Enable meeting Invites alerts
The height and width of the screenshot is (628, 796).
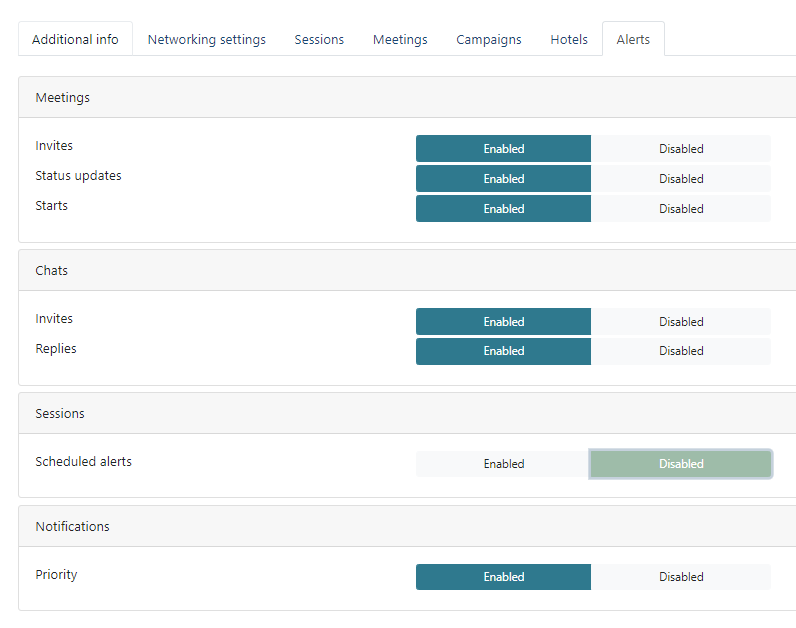tap(503, 149)
